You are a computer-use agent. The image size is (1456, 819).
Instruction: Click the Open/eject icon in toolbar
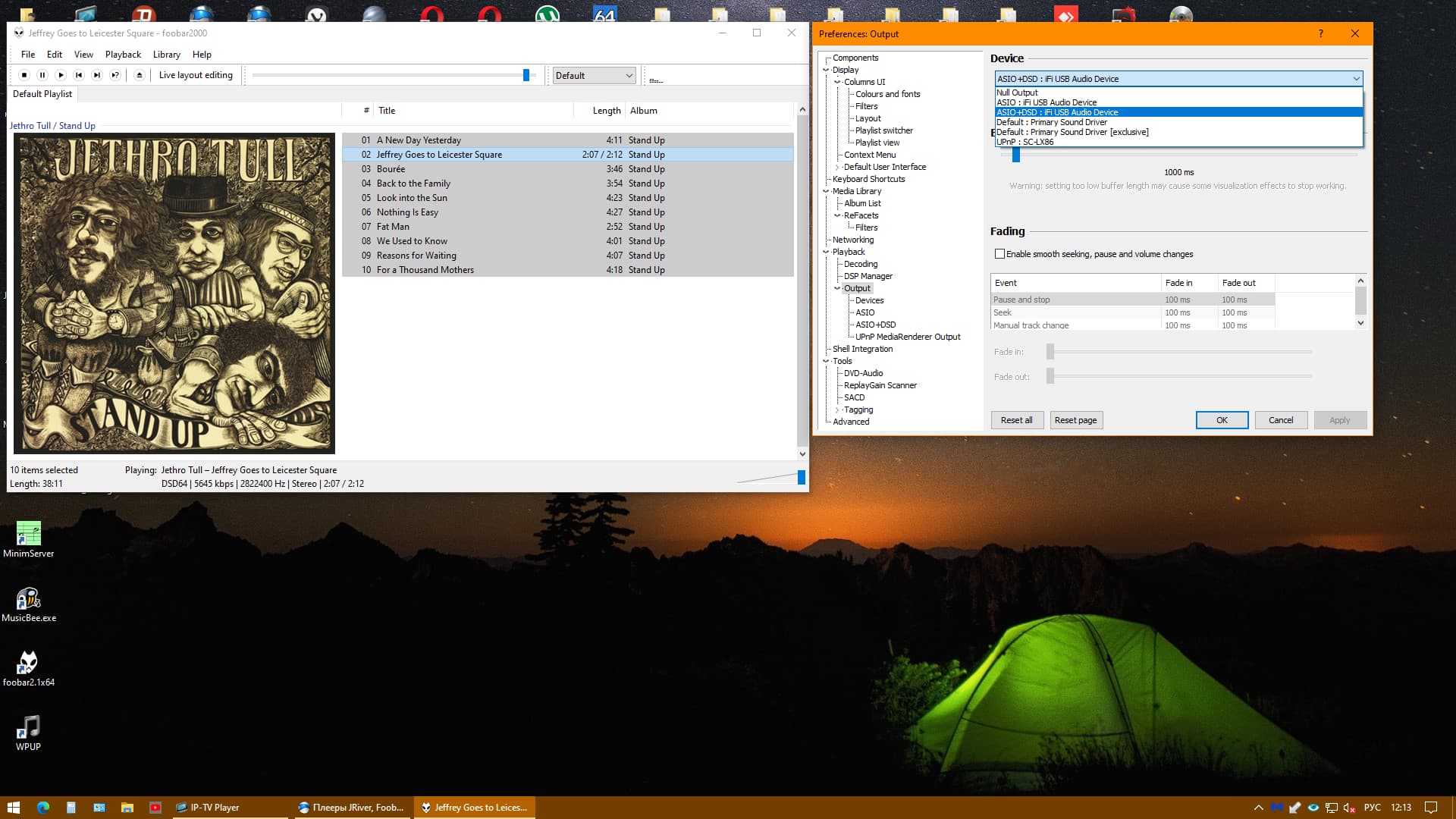pos(139,75)
